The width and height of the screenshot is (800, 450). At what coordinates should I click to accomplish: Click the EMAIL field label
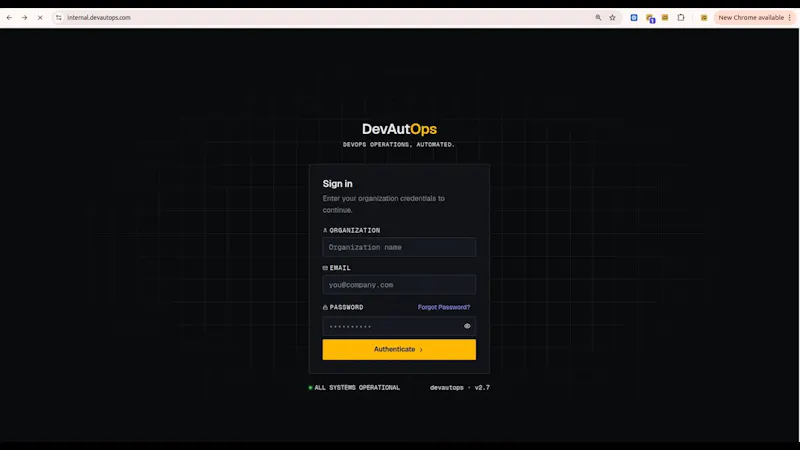coord(340,268)
